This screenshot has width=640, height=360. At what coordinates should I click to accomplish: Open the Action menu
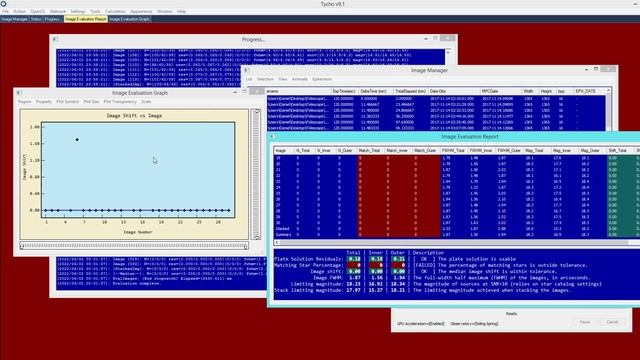19,11
